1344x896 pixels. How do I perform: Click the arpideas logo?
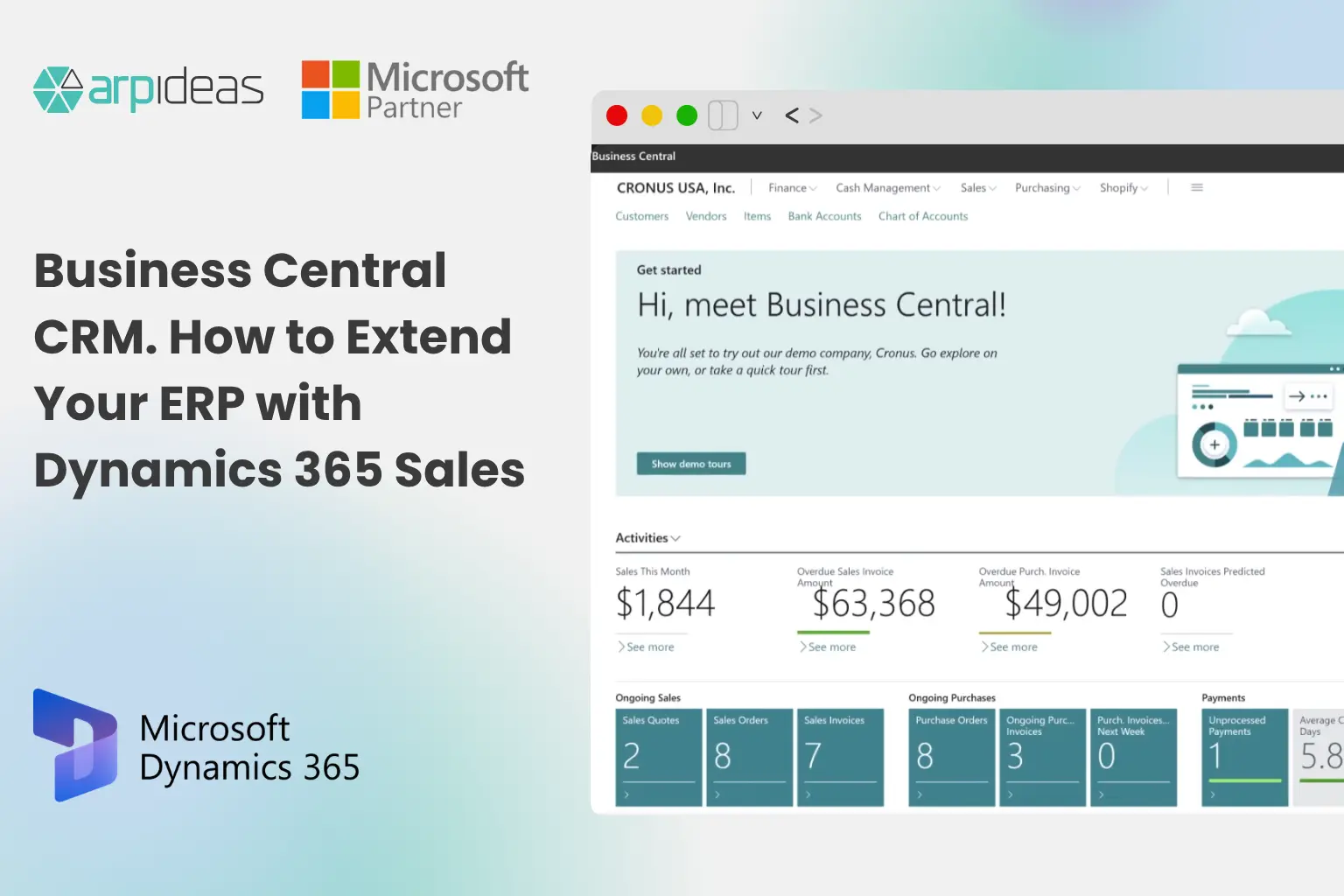coord(147,87)
